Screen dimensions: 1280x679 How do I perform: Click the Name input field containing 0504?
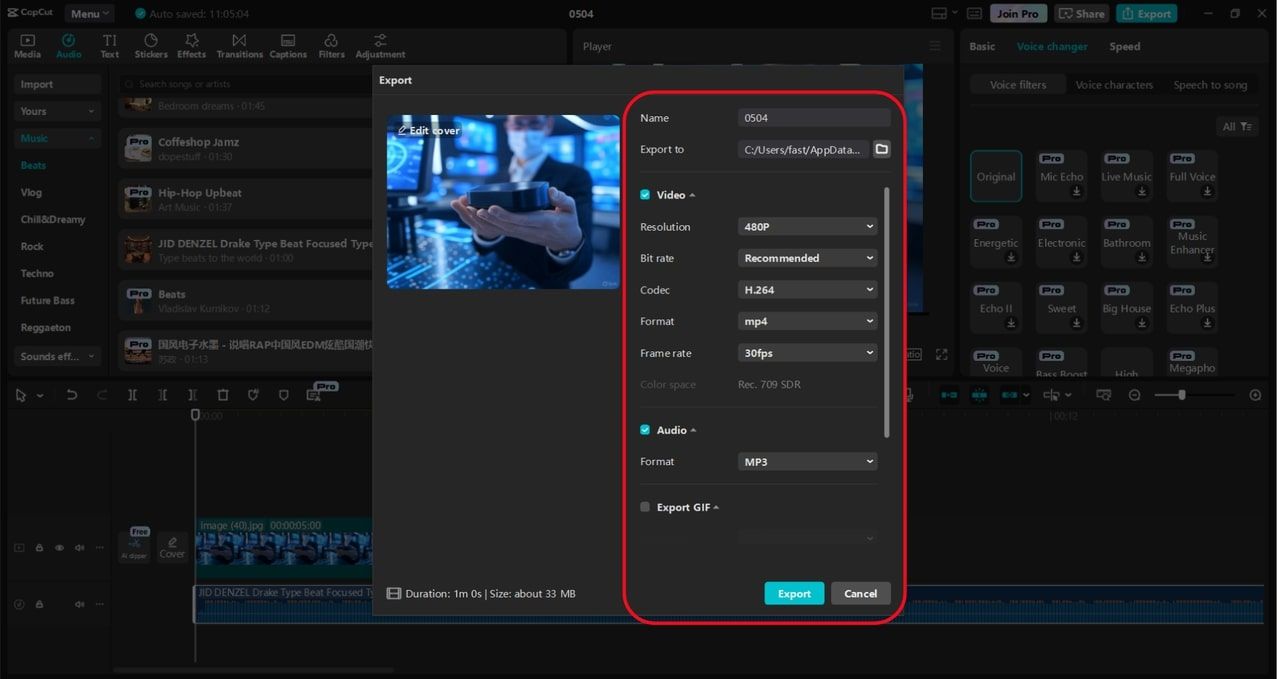(814, 118)
